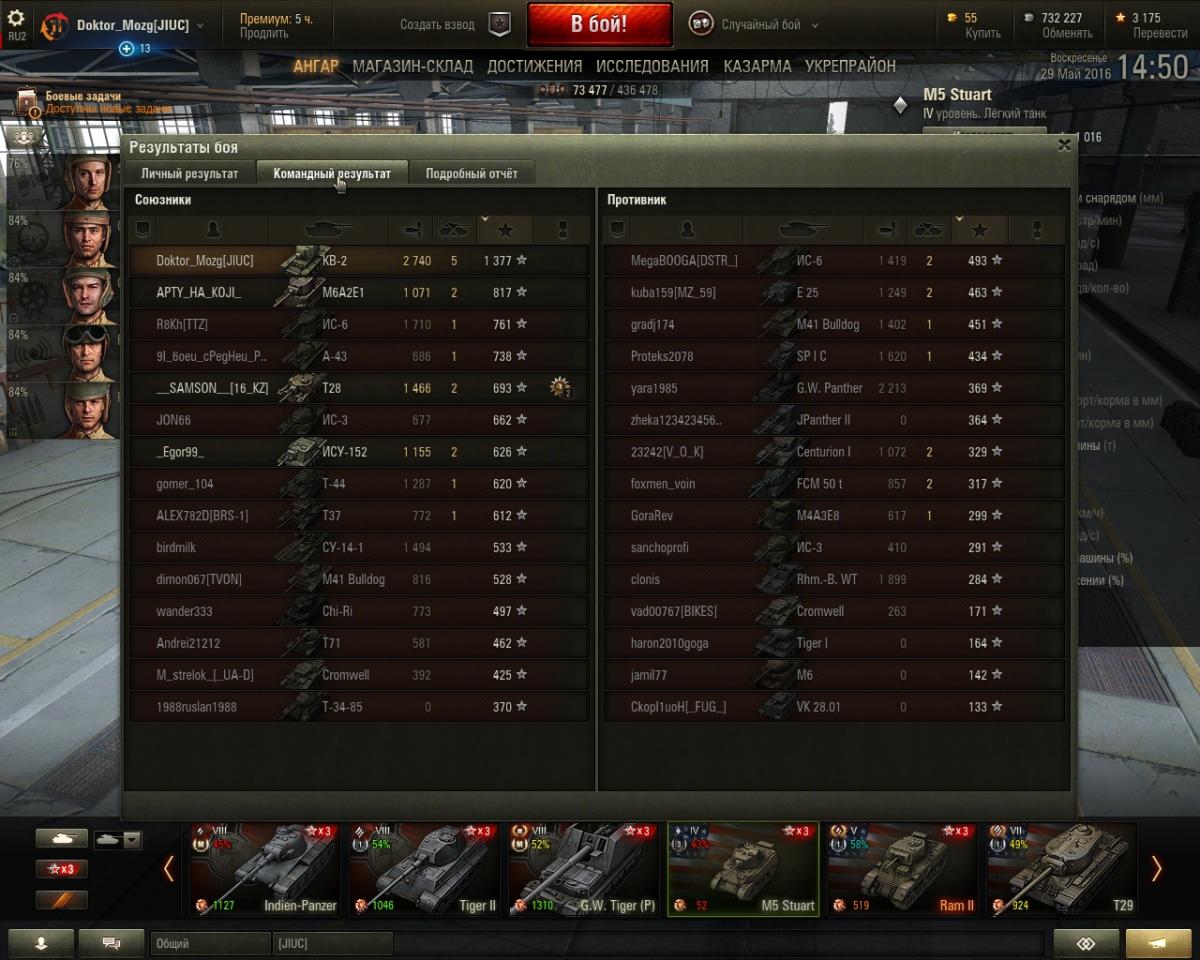This screenshot has height=960, width=1200.
Task: Select the Indien-Panzer tank card
Action: (x=265, y=869)
